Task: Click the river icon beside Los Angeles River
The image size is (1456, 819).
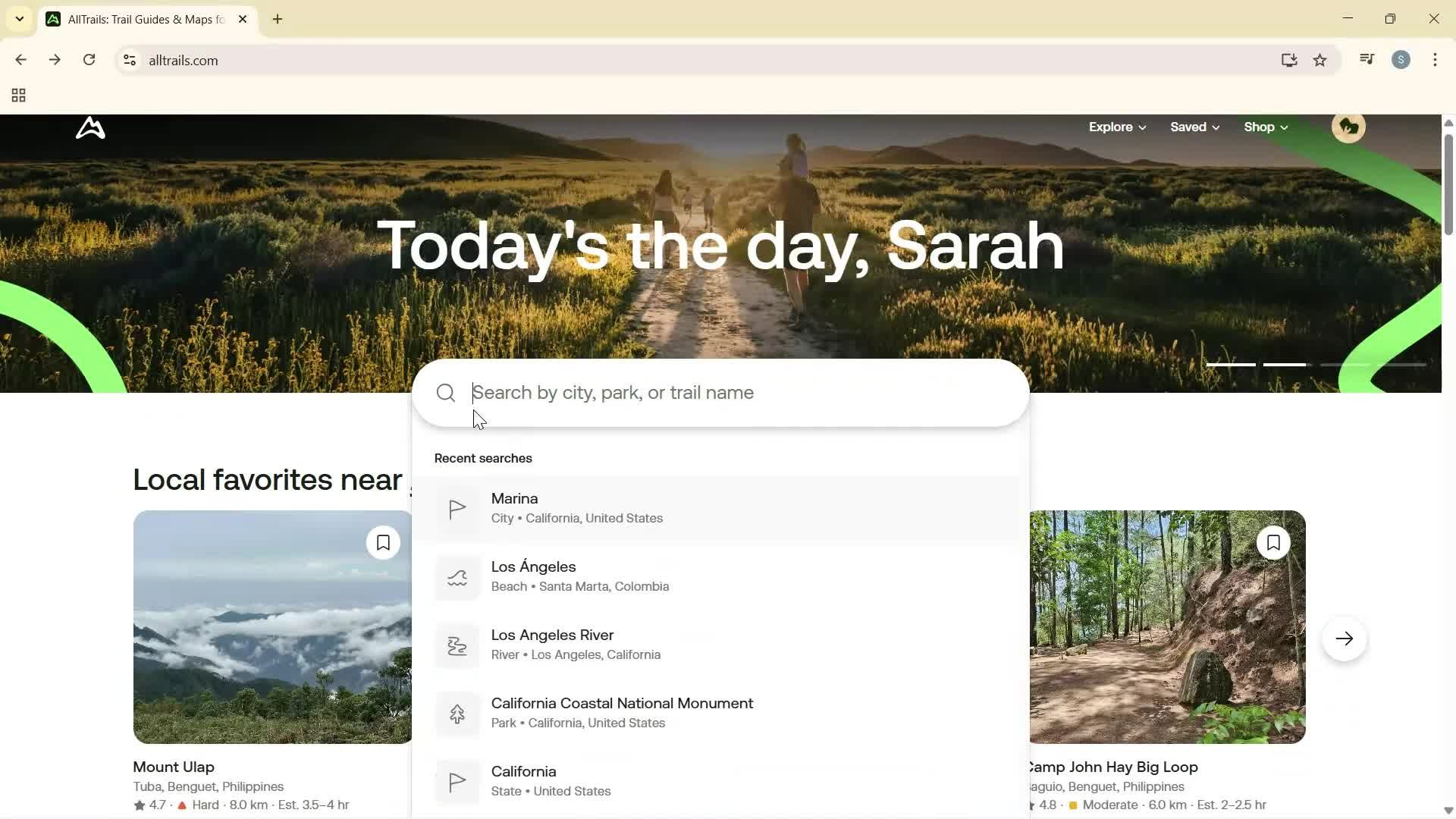Action: (457, 645)
